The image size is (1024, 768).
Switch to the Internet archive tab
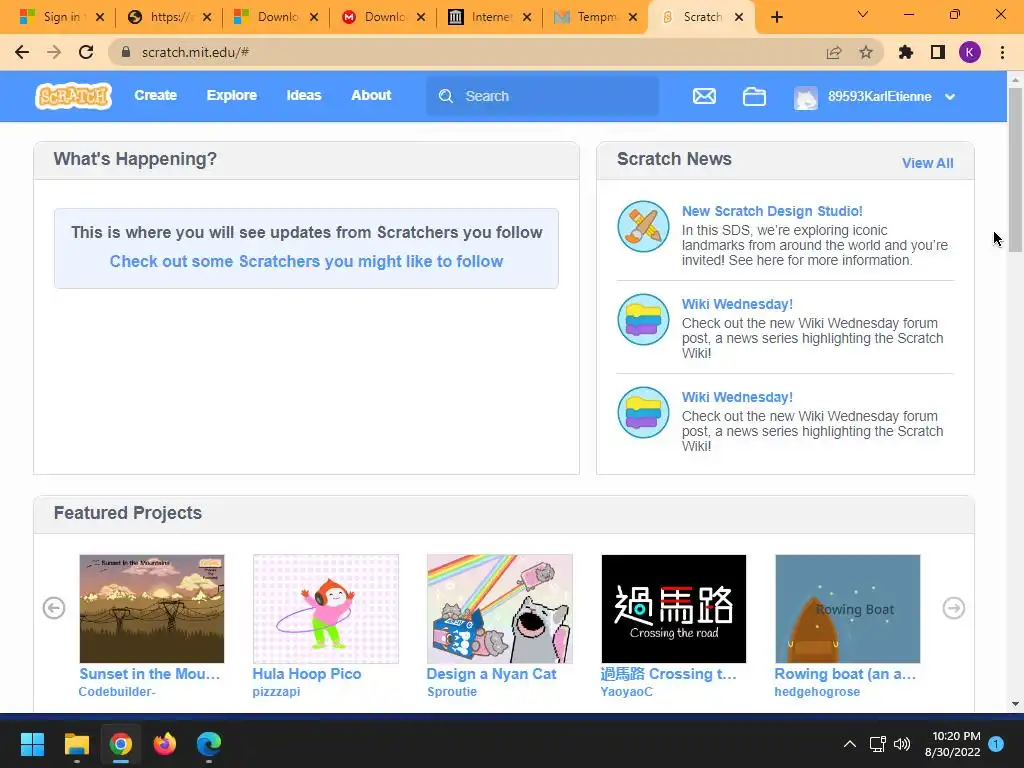click(490, 17)
